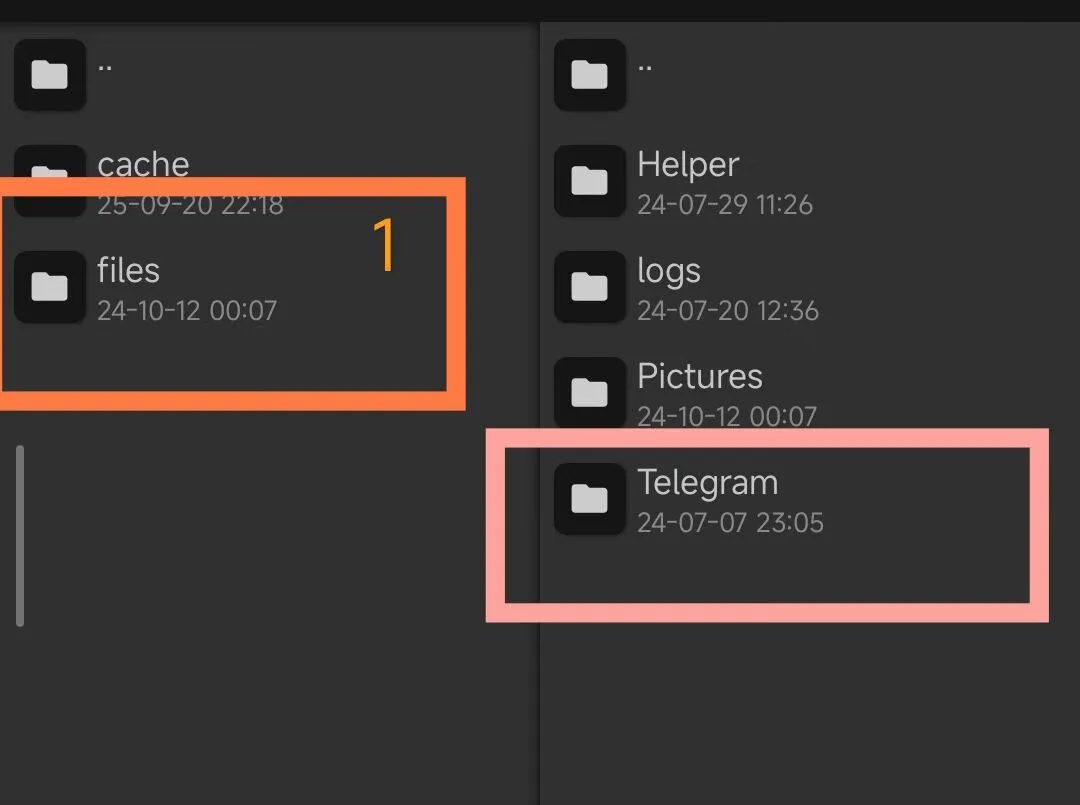Go up via left pane ".." text
Image resolution: width=1080 pixels, height=805 pixels.
click(x=105, y=67)
